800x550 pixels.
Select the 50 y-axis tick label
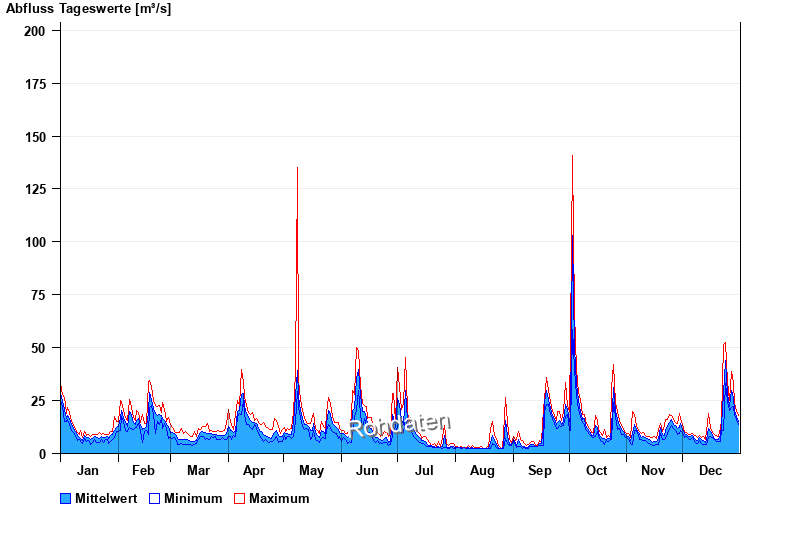38,348
